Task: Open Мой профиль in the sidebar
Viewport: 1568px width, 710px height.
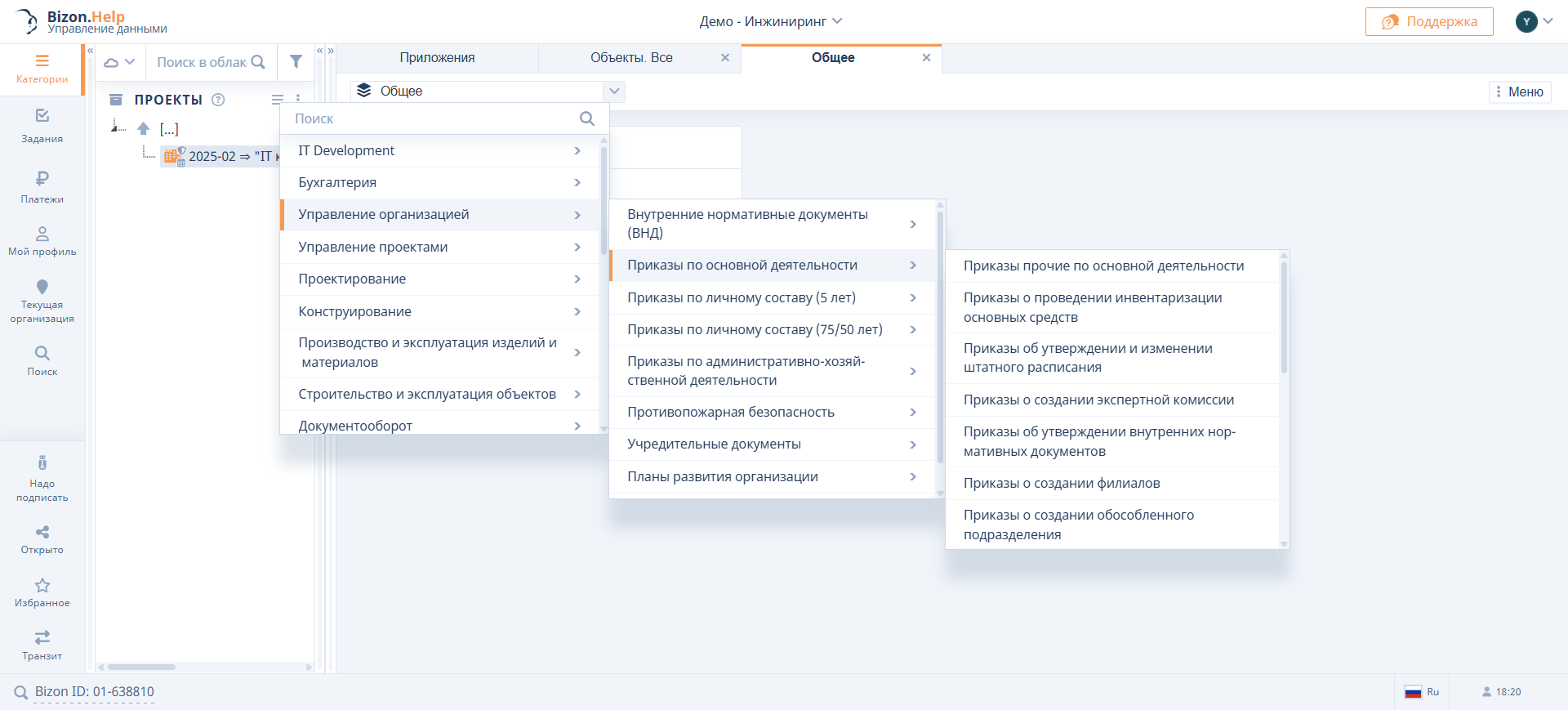Action: pyautogui.click(x=42, y=234)
